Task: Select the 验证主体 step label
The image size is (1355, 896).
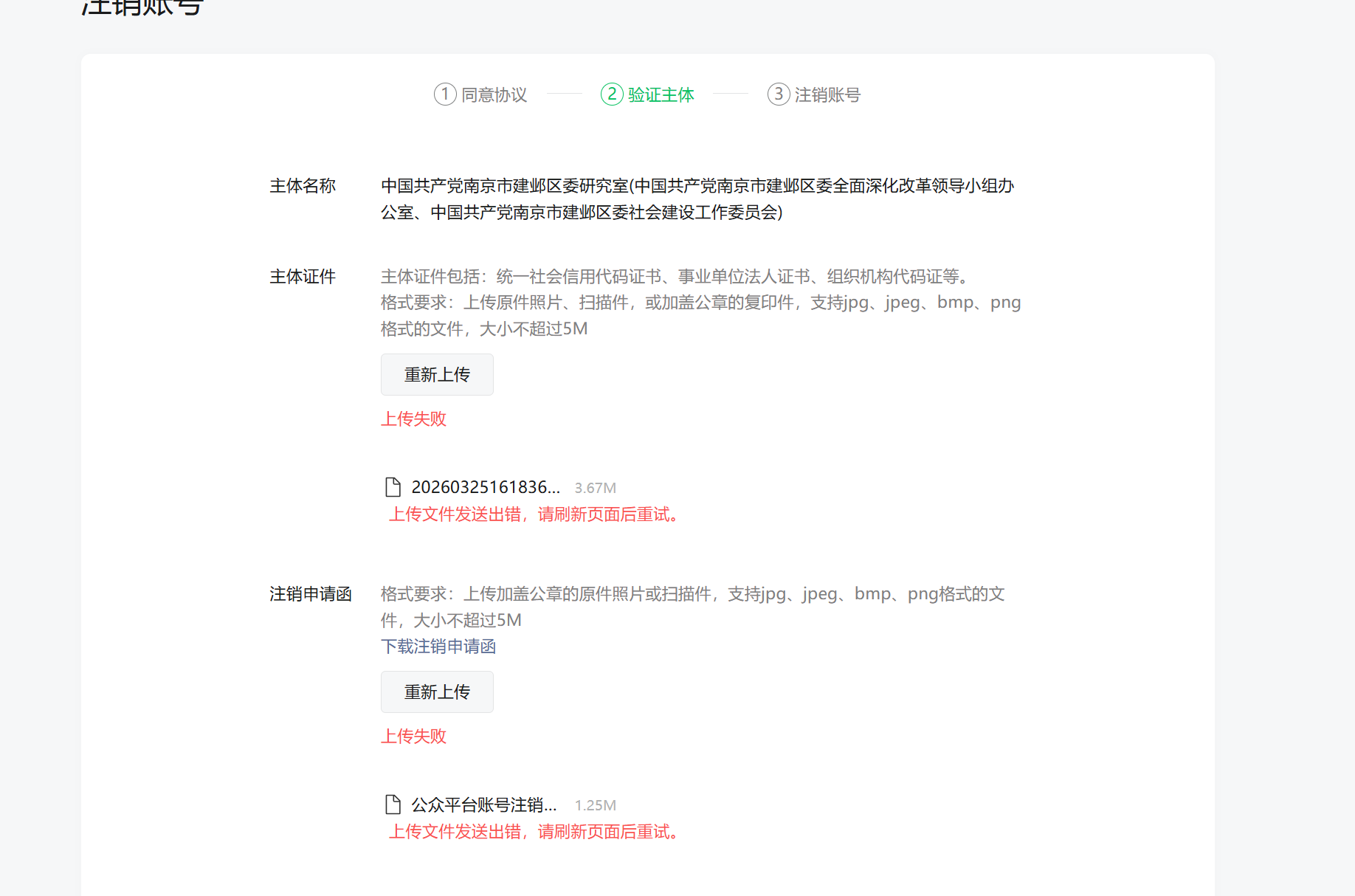Action: (x=661, y=95)
